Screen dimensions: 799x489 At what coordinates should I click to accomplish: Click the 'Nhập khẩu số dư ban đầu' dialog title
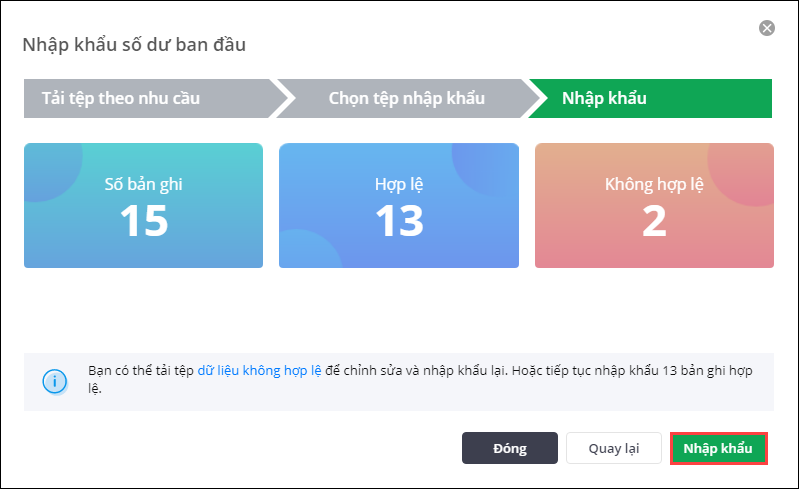[x=134, y=44]
